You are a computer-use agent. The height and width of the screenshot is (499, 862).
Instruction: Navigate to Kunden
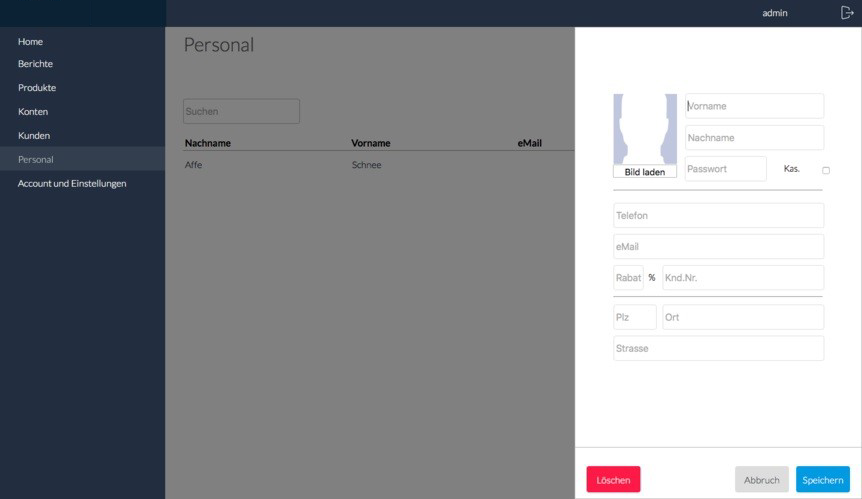(x=34, y=136)
